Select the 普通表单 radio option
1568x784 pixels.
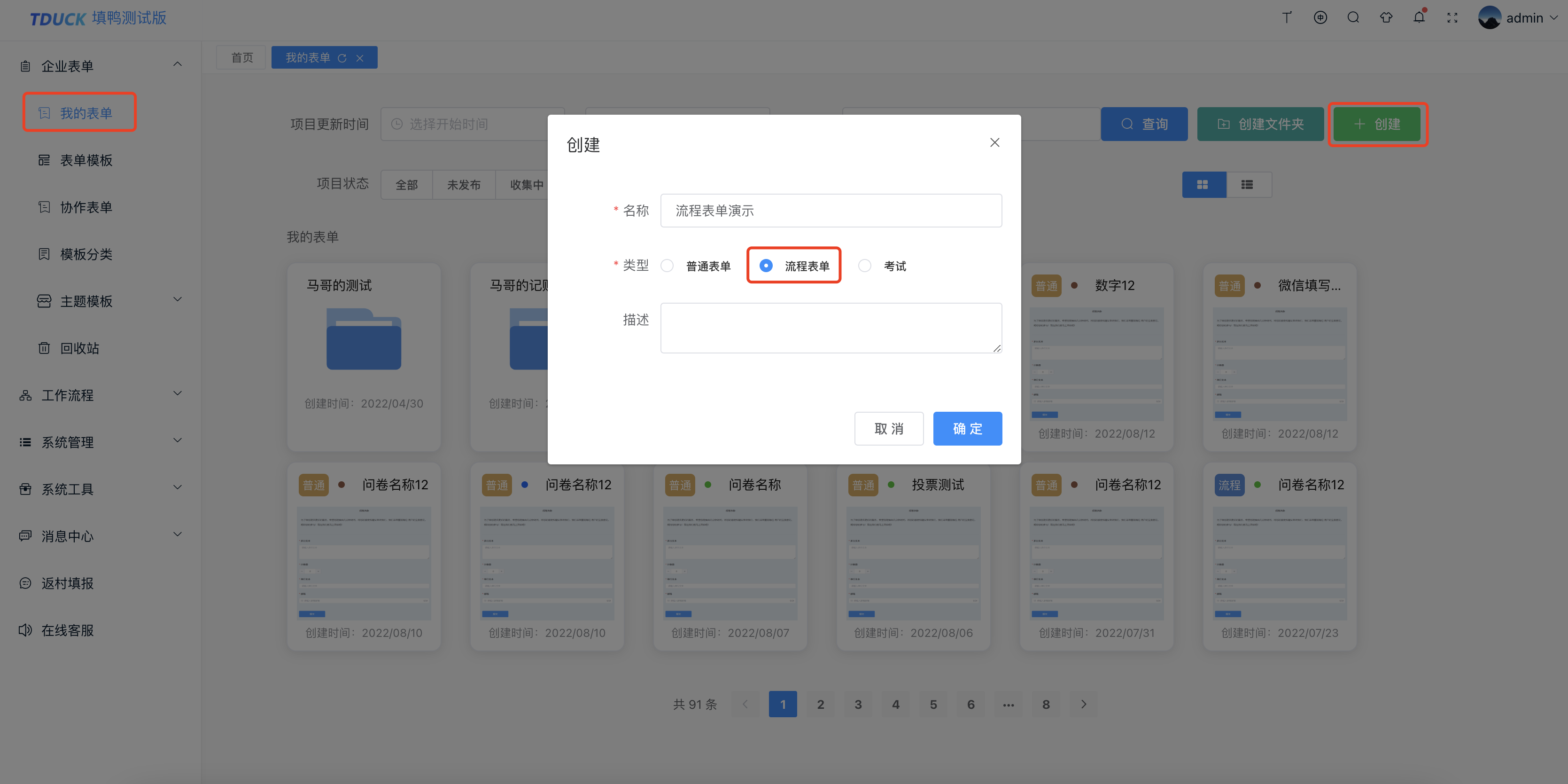[x=667, y=266]
